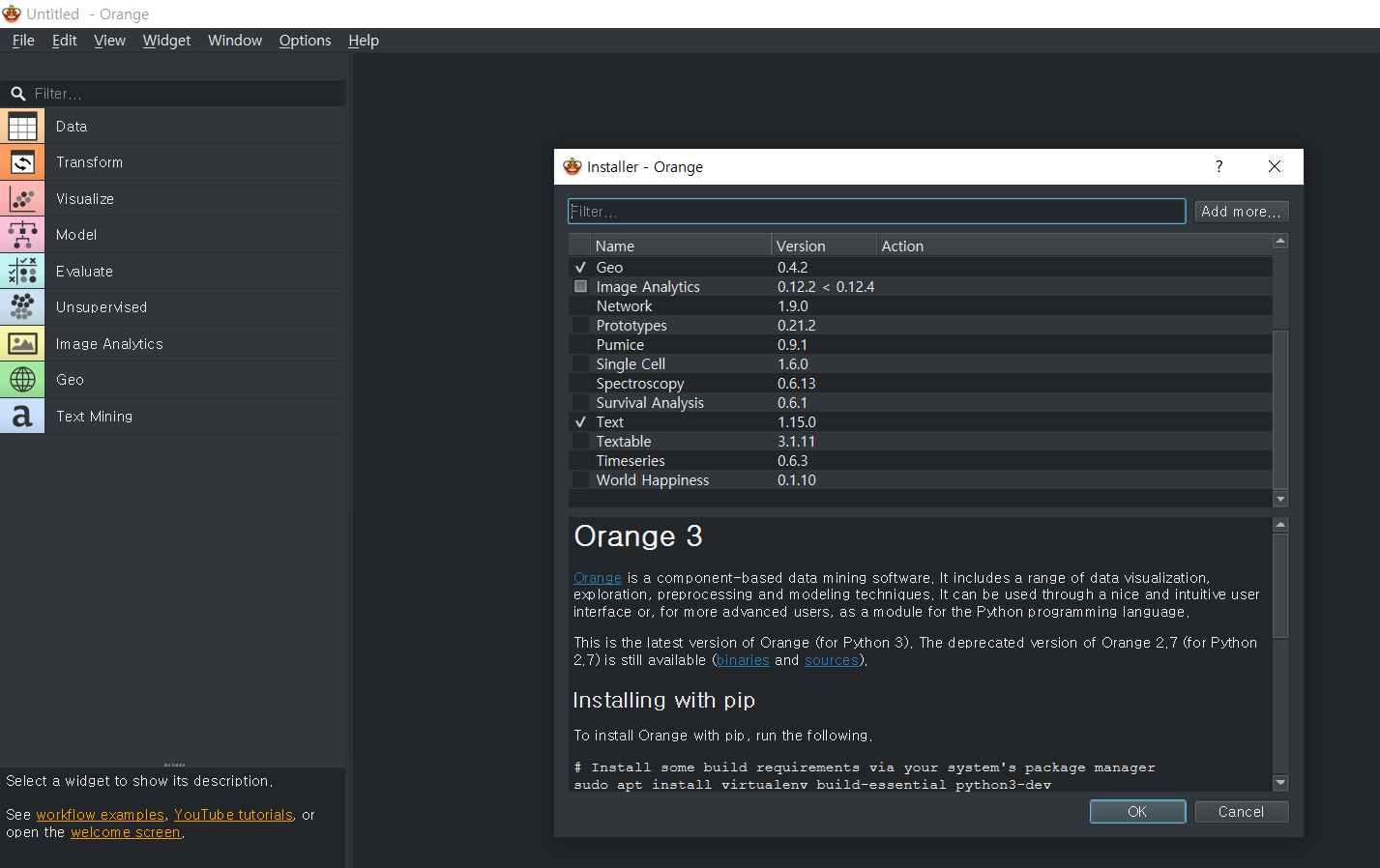Click the description pane scrollbar down arrow
This screenshot has height=868, width=1380.
click(x=1280, y=783)
